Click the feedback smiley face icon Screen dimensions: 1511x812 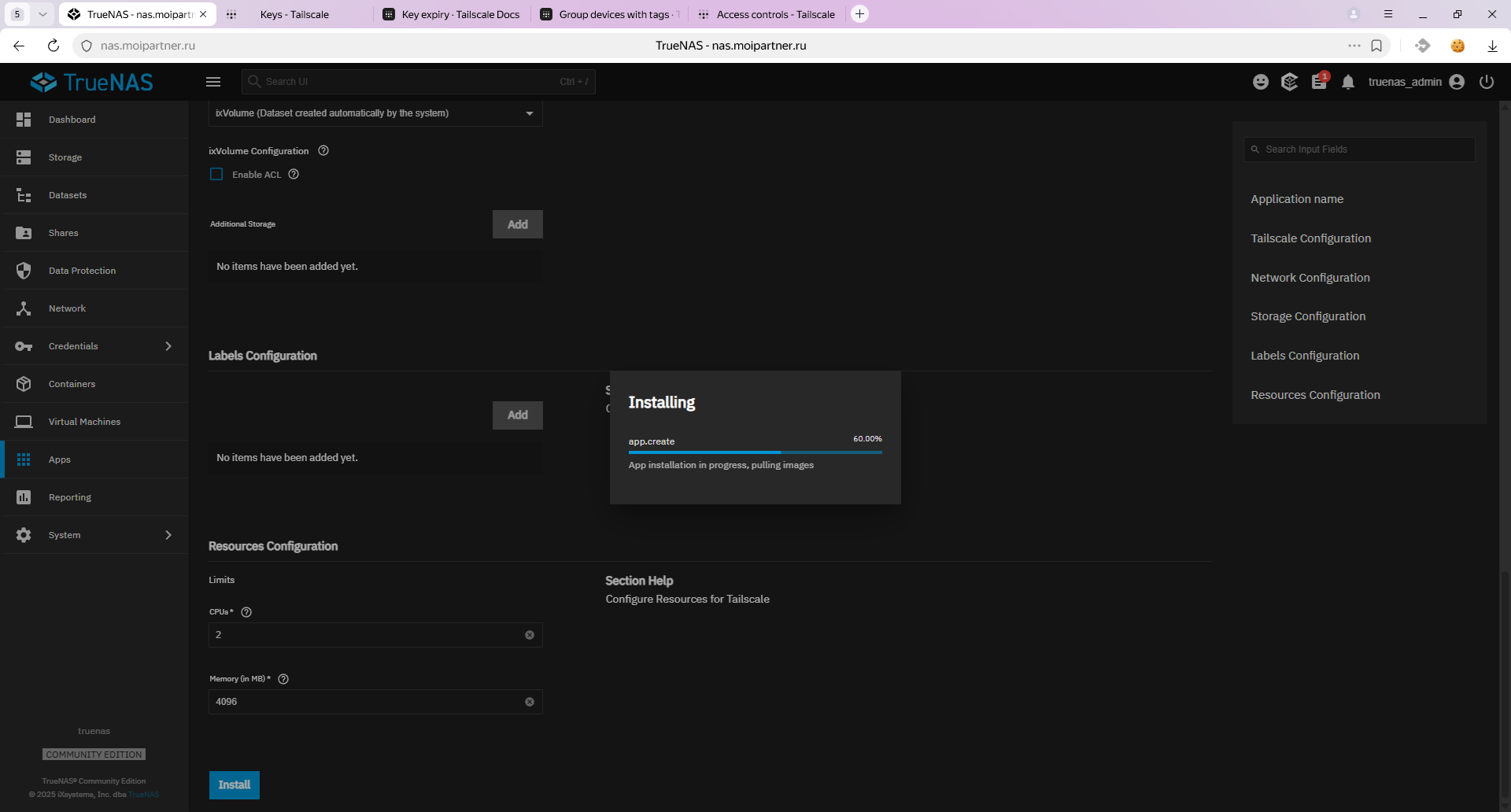click(1261, 82)
